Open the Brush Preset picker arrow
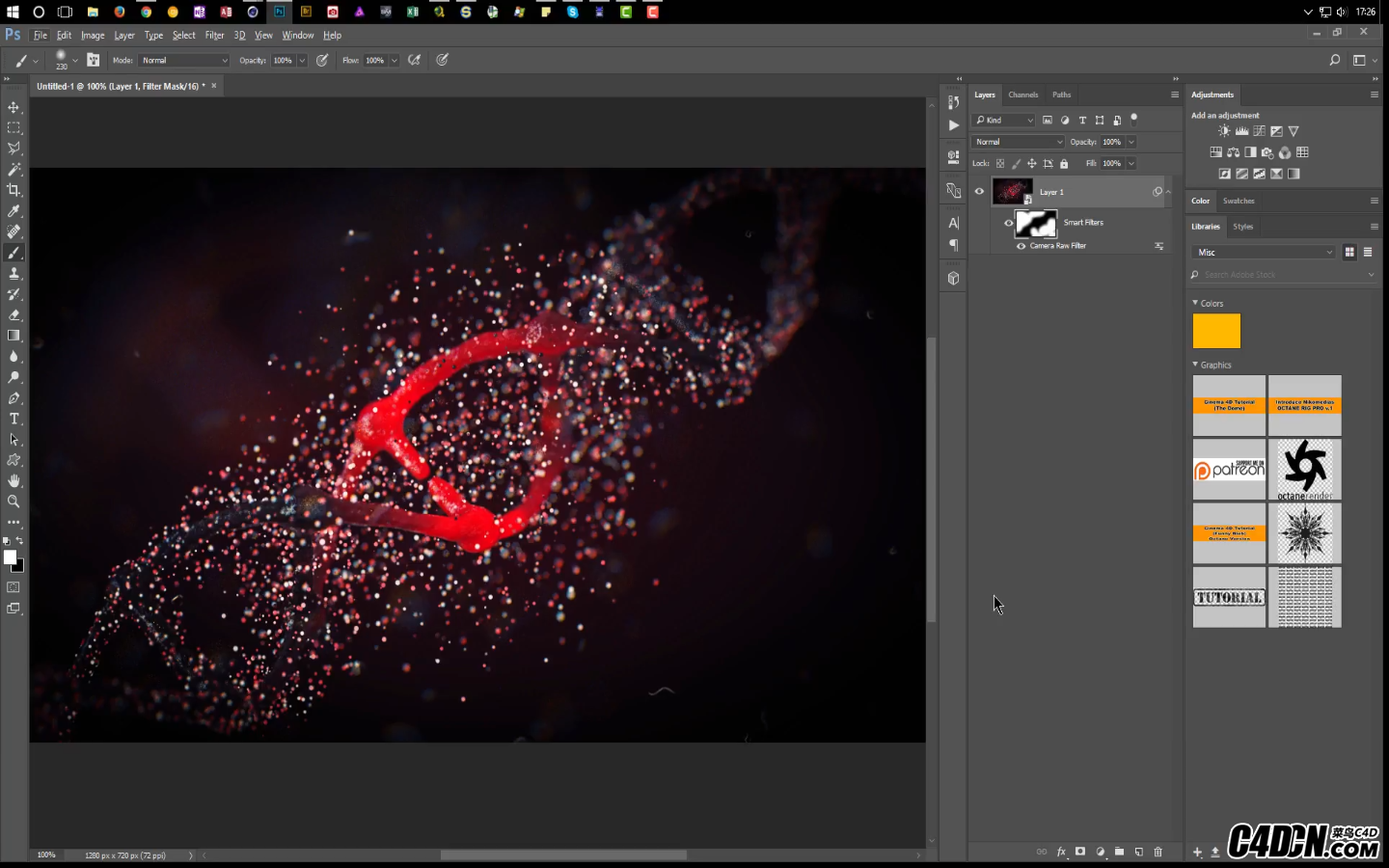1389x868 pixels. tap(75, 61)
